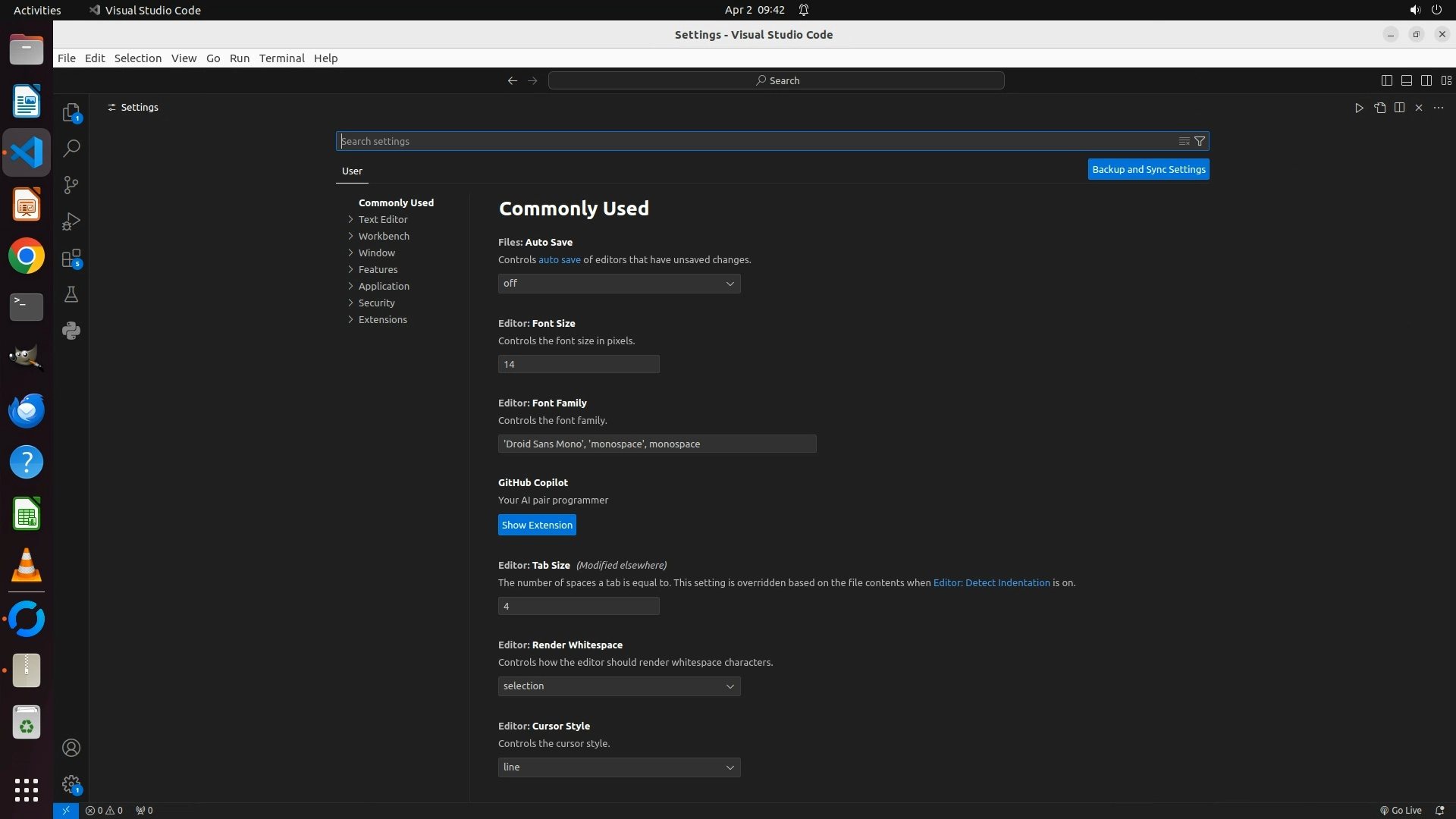1456x819 pixels.
Task: Open the Auto Save dropdown
Action: point(619,284)
